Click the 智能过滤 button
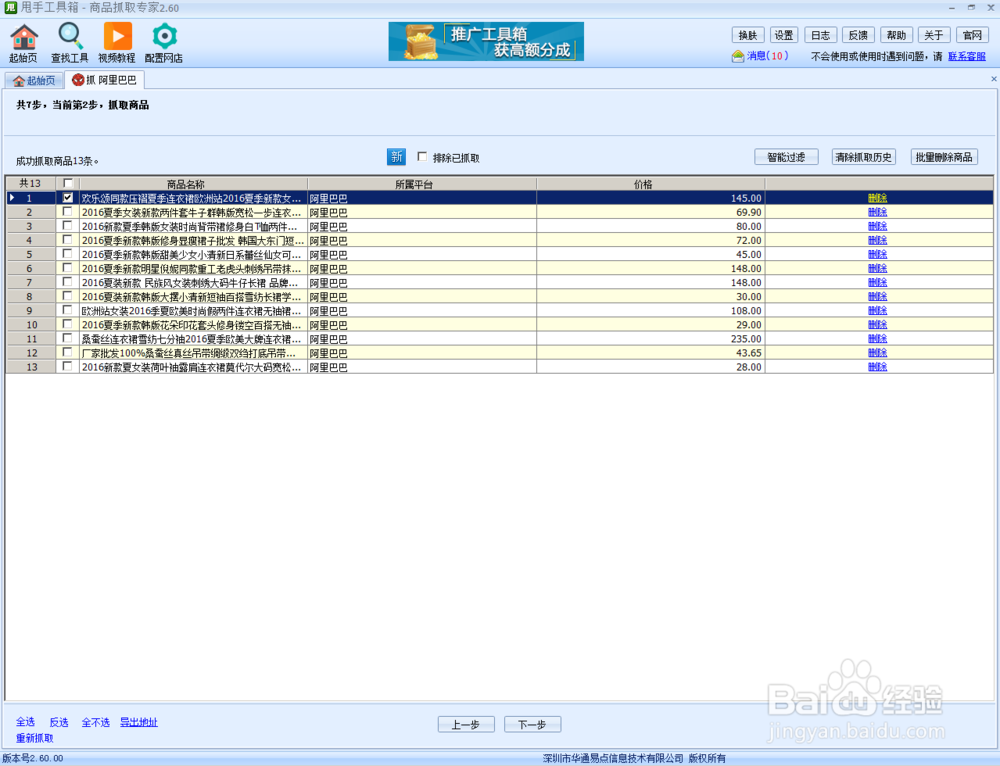The width and height of the screenshot is (1000, 766). (x=786, y=157)
